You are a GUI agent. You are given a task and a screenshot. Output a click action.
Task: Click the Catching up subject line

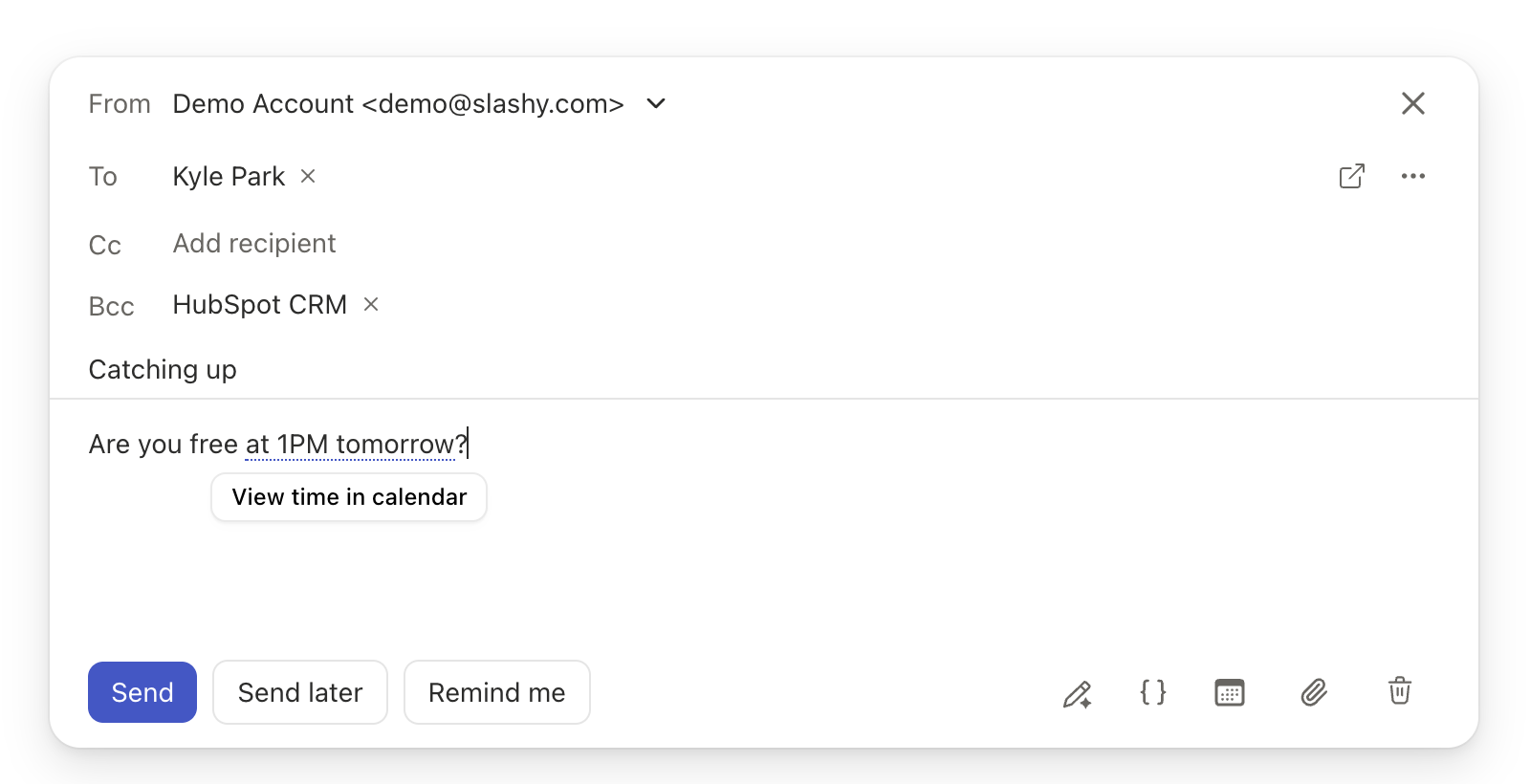click(163, 370)
